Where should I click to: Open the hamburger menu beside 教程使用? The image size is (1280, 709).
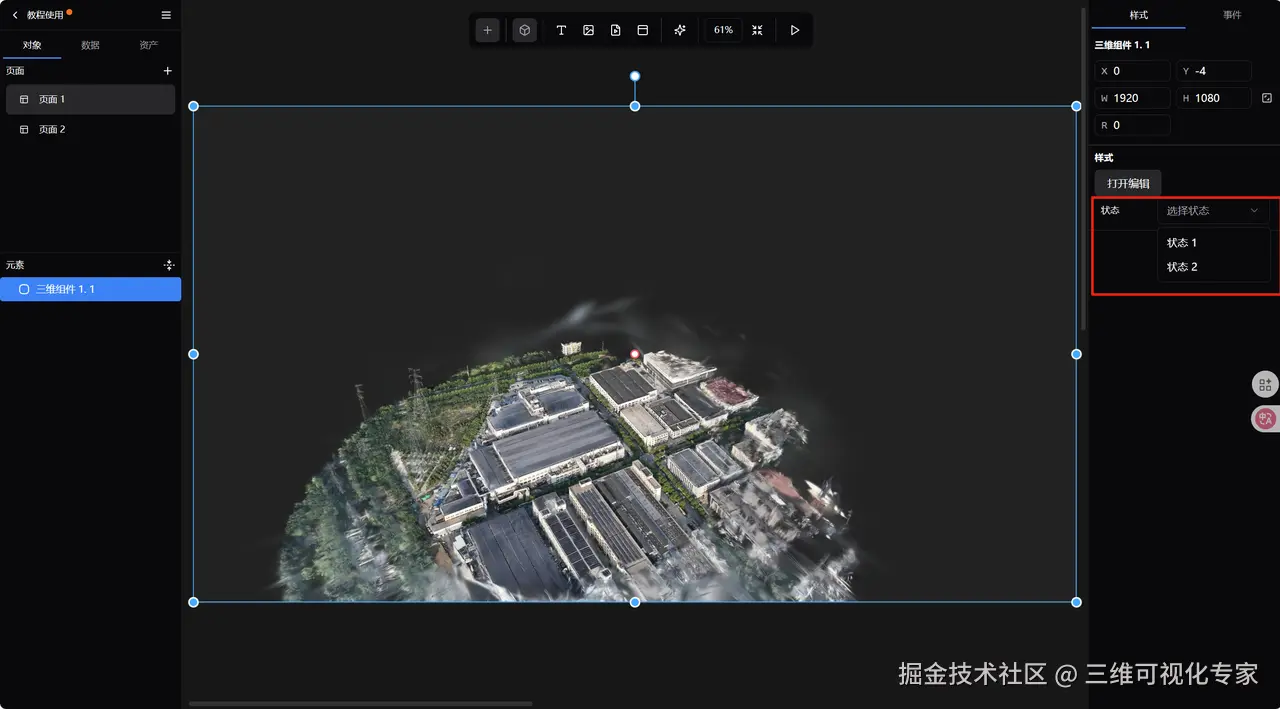(166, 15)
